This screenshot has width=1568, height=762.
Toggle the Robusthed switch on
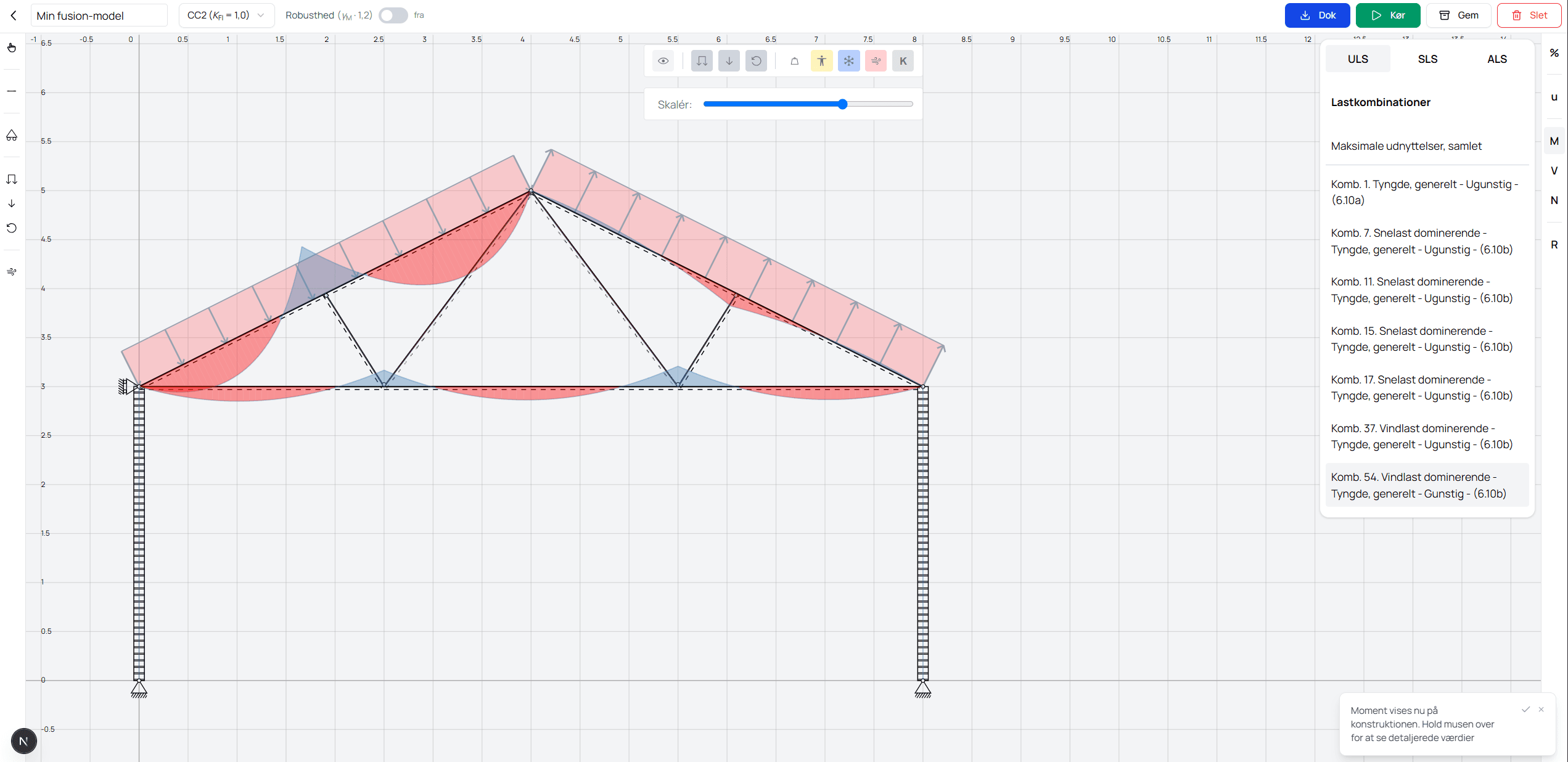click(393, 15)
